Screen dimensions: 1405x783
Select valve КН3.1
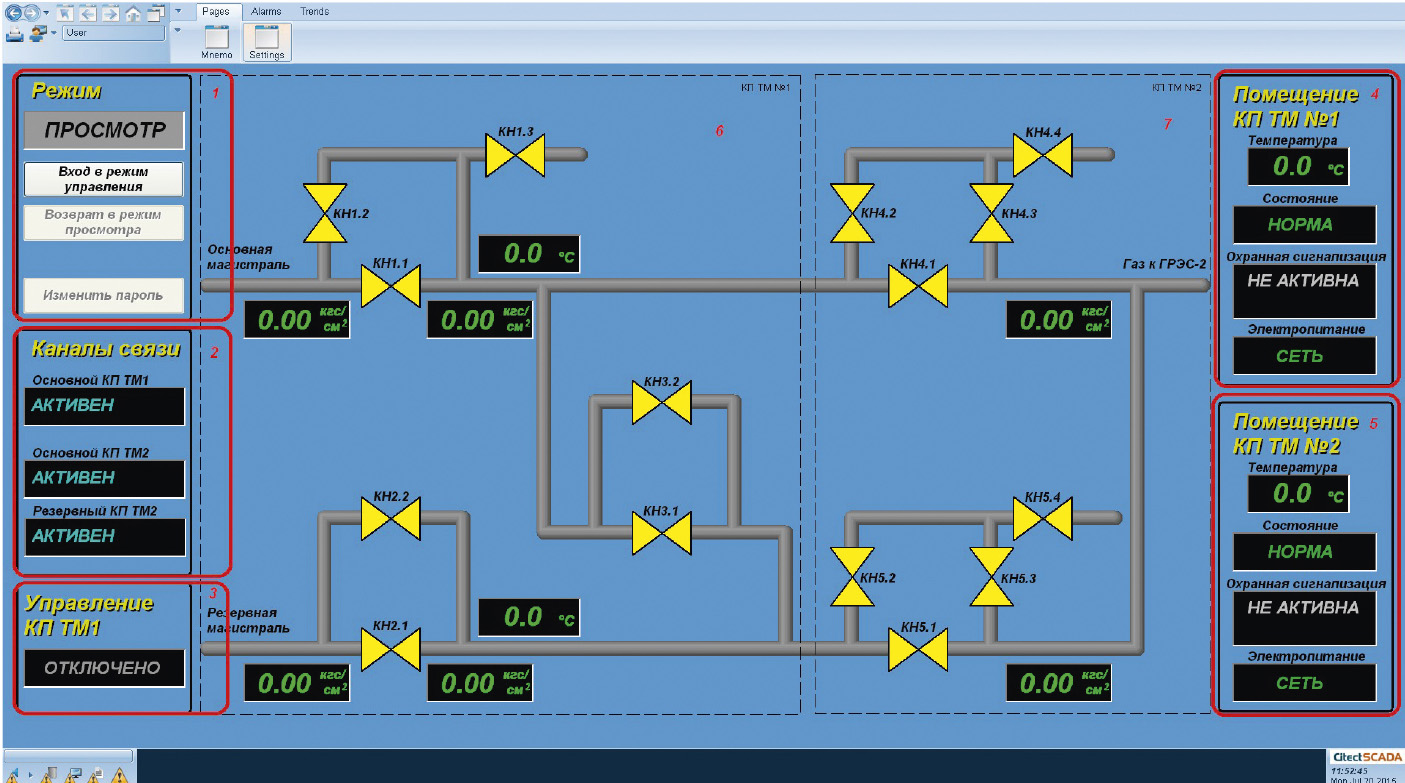[x=662, y=531]
